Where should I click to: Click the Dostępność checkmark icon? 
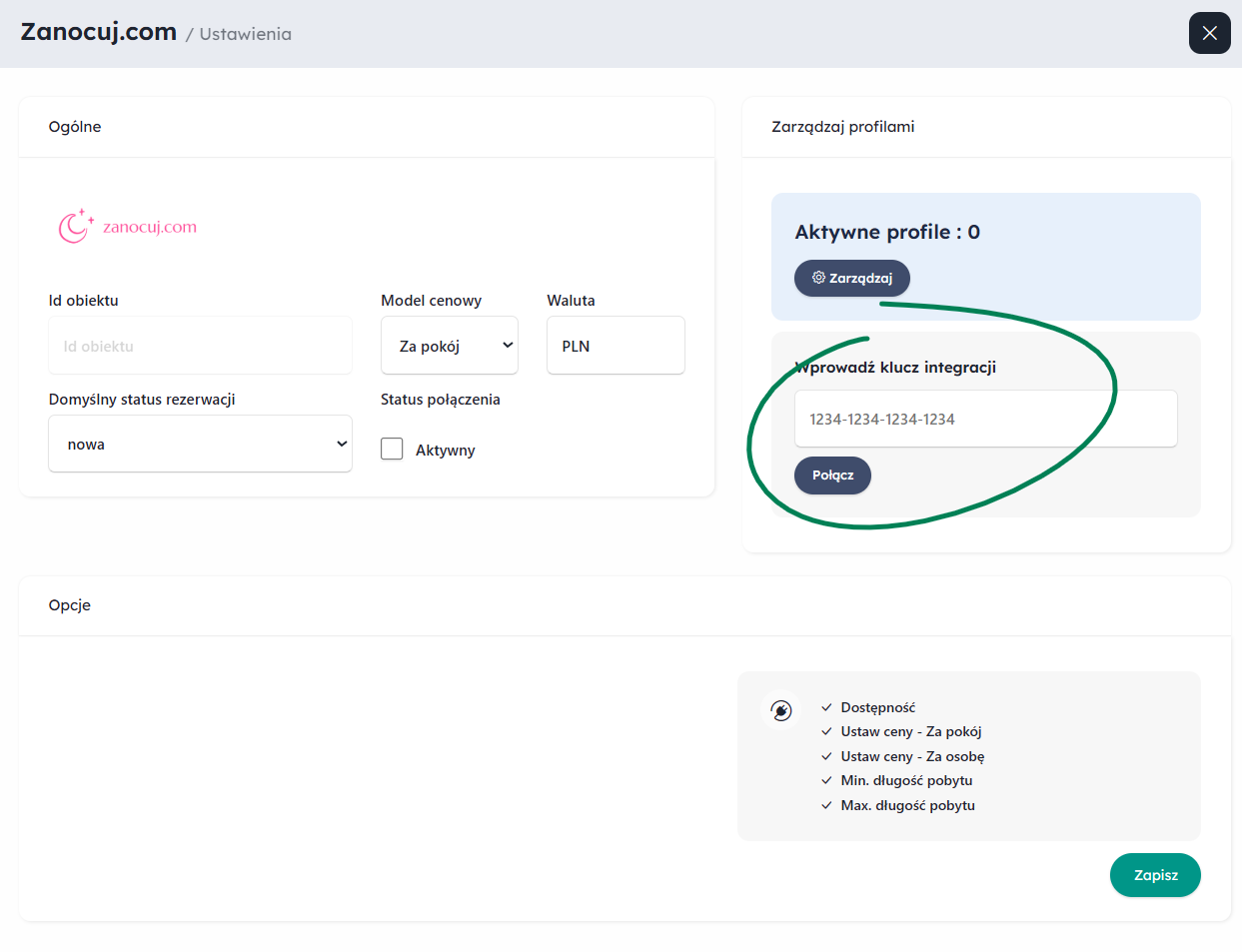[x=826, y=707]
